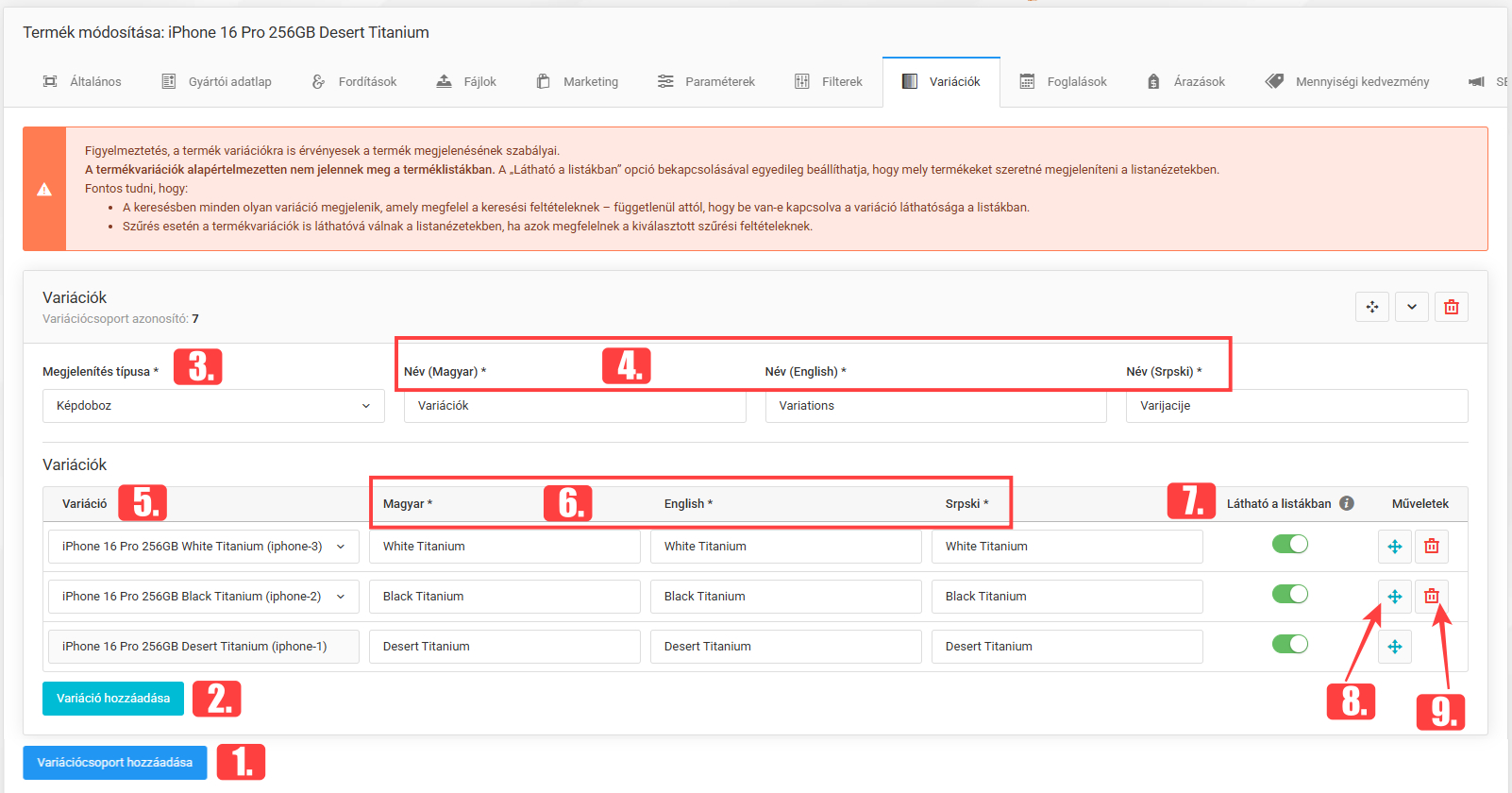Switch to the Árazások tab
This screenshot has height=793, width=1512.
pos(1186,82)
